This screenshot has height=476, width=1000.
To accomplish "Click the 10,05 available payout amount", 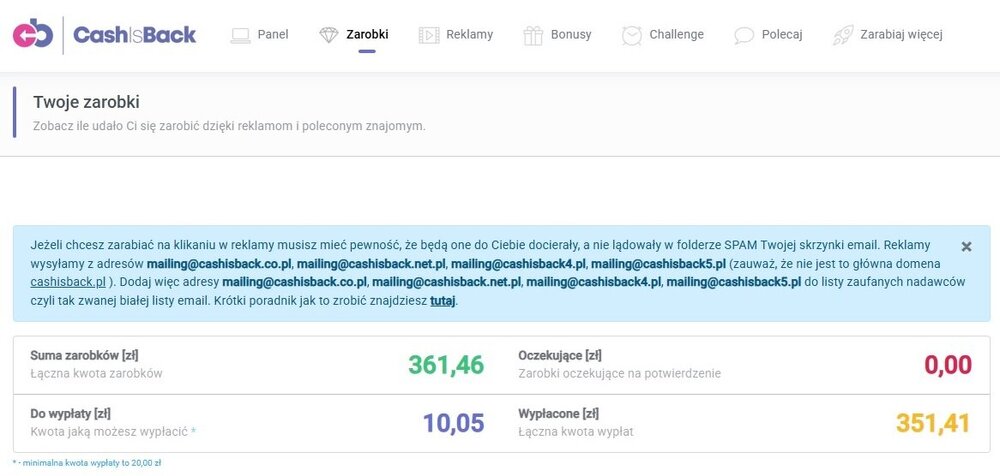I will coord(453,423).
